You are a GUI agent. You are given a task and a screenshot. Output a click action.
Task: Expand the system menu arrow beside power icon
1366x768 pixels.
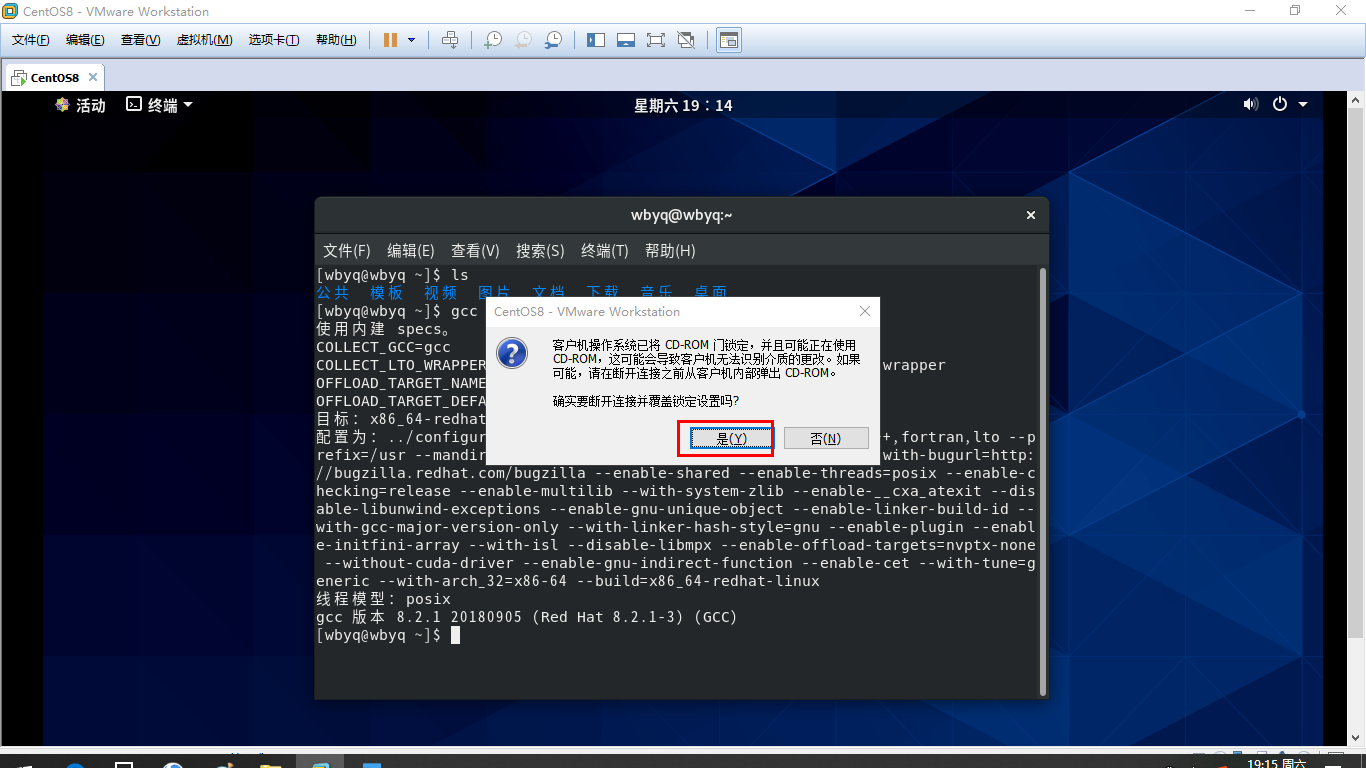tap(1303, 105)
